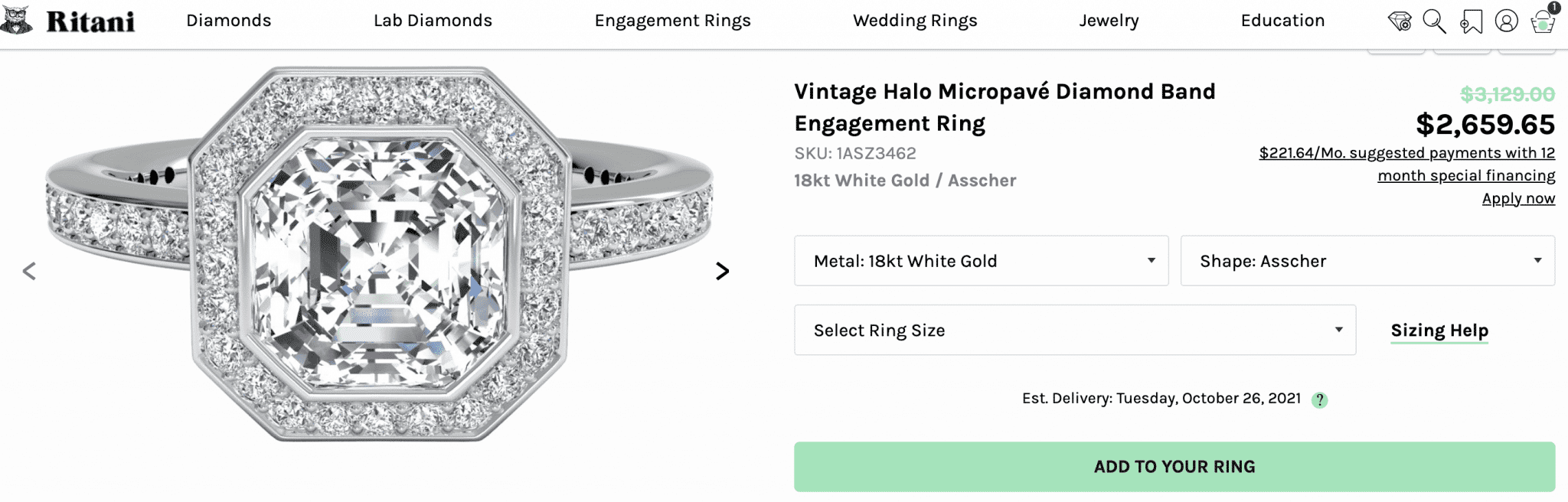1568x502 pixels.
Task: Click the Ritani owl logo
Action: pos(73,21)
